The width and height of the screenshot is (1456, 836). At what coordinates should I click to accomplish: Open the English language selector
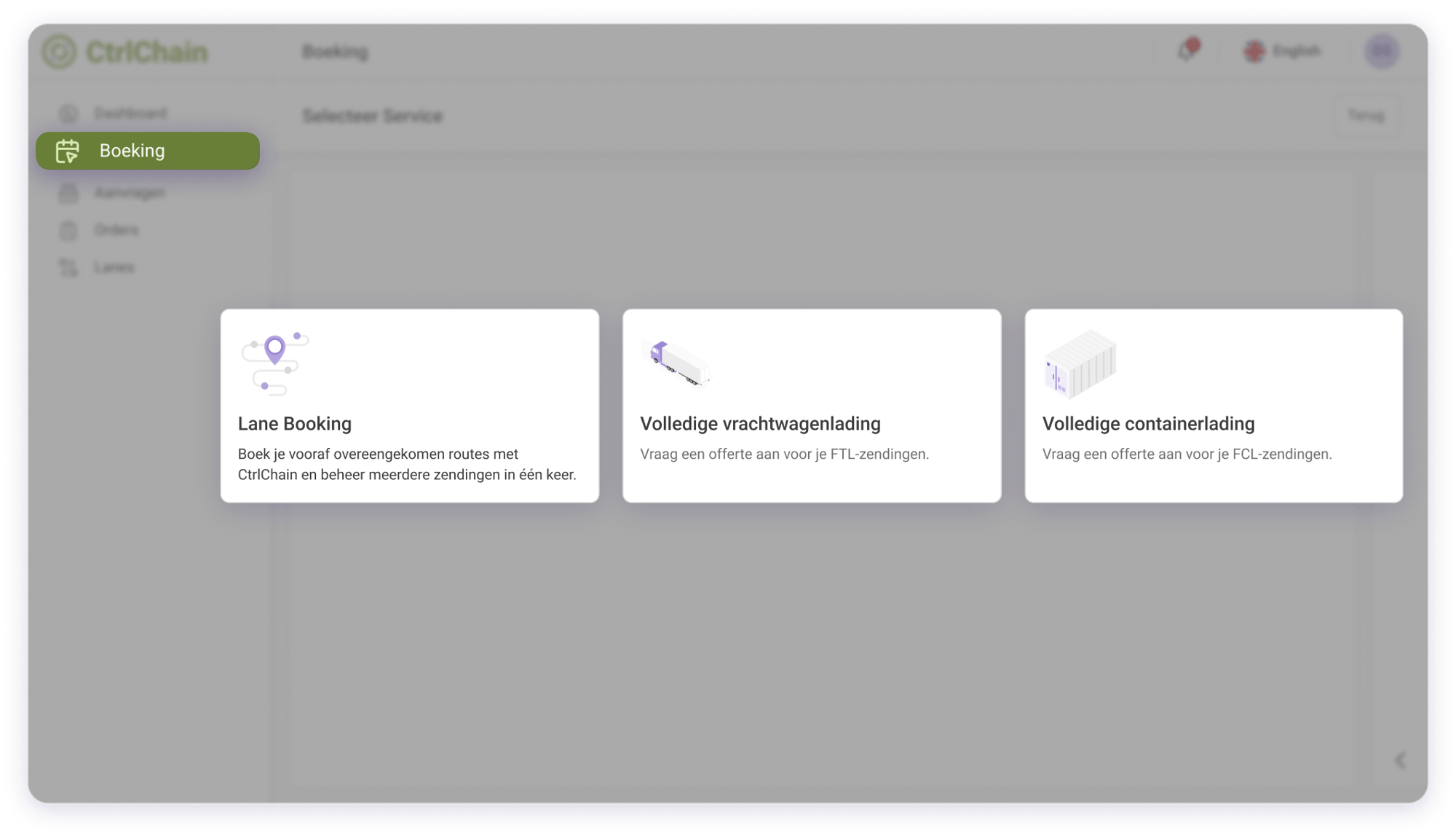1283,51
